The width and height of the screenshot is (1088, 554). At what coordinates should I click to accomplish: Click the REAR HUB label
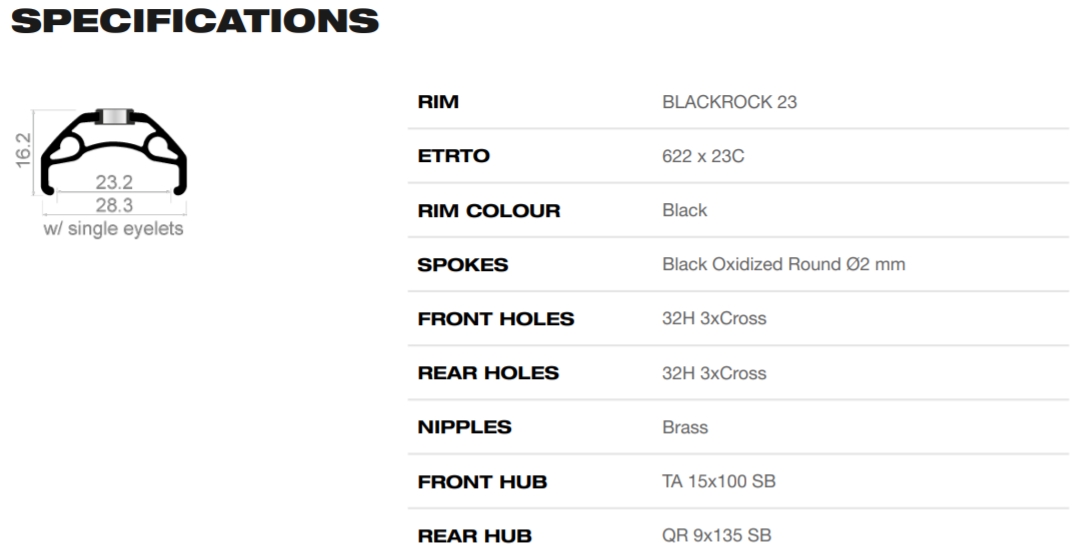475,536
